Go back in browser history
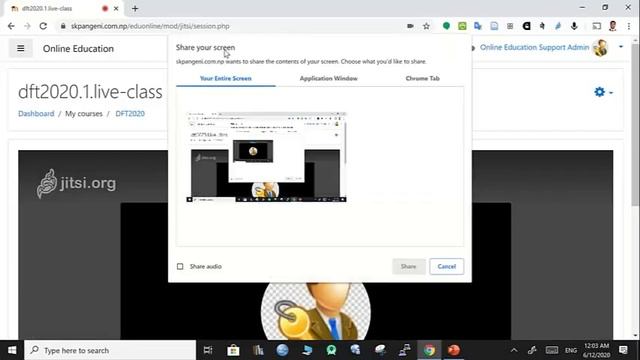 pyautogui.click(x=11, y=26)
